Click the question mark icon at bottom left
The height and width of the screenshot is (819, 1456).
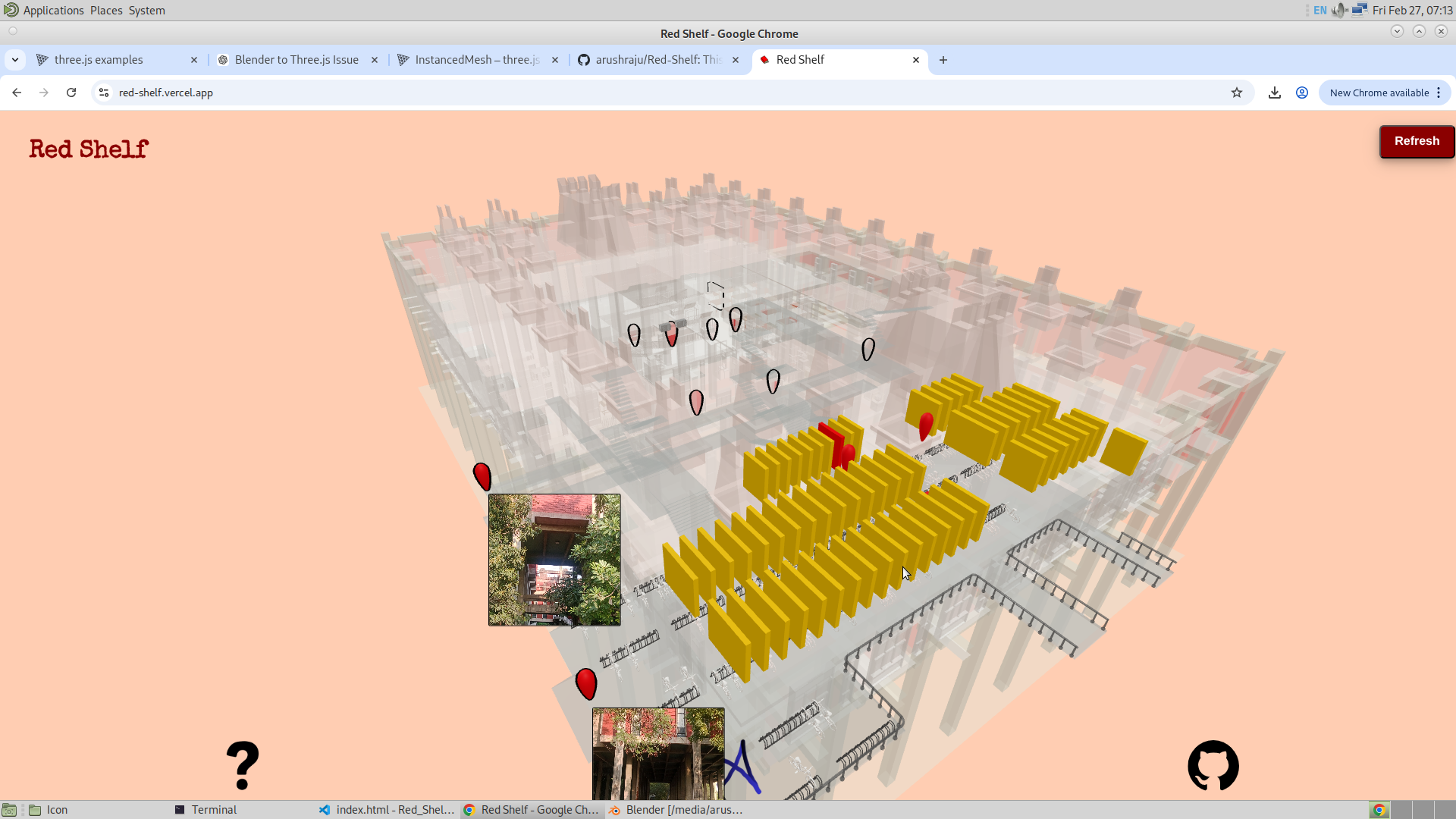click(243, 765)
